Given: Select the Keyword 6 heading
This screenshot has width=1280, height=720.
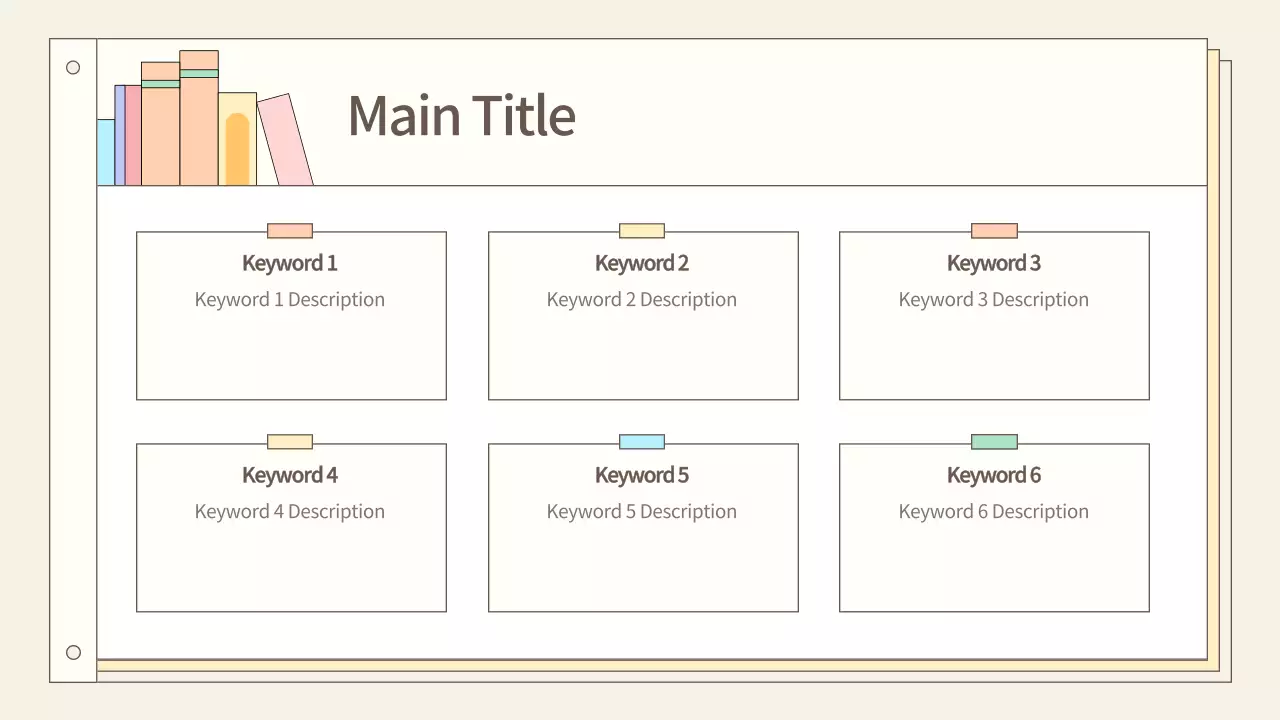Looking at the screenshot, I should point(994,475).
